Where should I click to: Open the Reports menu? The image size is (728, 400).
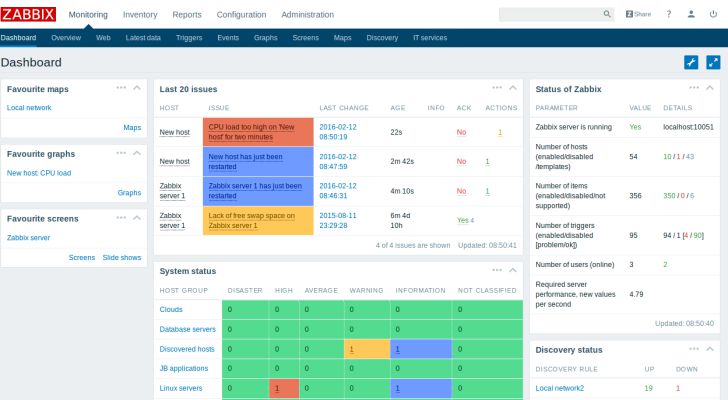point(187,14)
